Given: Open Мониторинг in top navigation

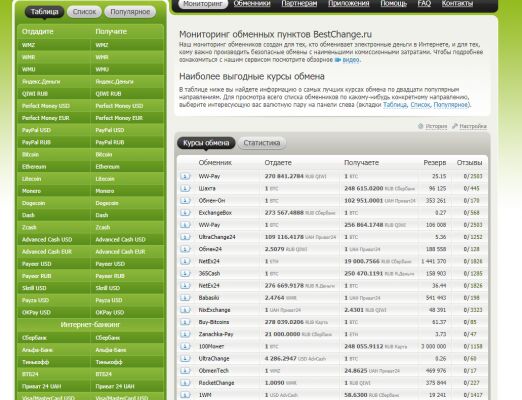Looking at the screenshot, I should pyautogui.click(x=203, y=4).
